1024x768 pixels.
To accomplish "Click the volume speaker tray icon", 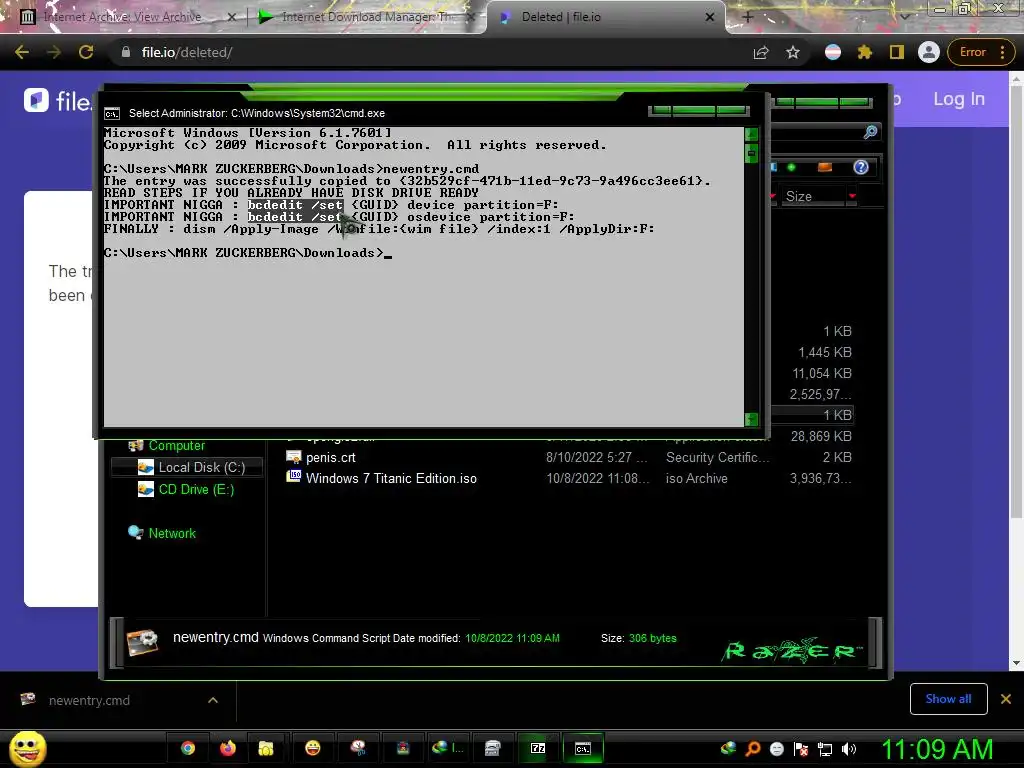I will pos(848,749).
